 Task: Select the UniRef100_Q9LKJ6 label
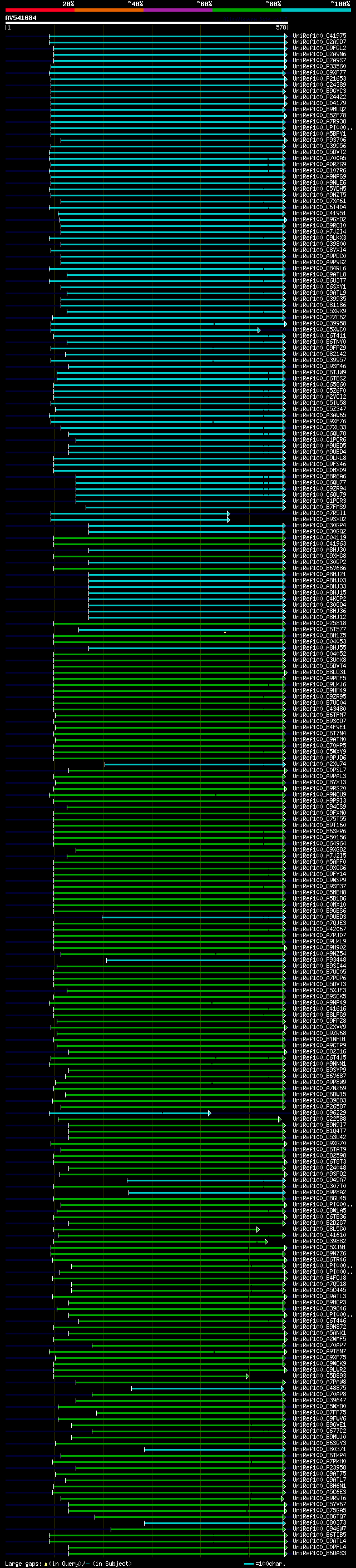pyautogui.click(x=319, y=684)
